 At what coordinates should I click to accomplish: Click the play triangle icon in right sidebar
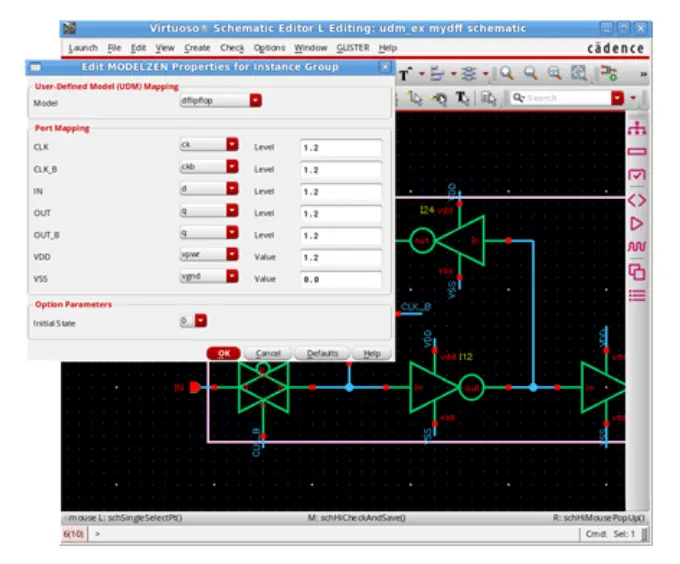tap(637, 224)
